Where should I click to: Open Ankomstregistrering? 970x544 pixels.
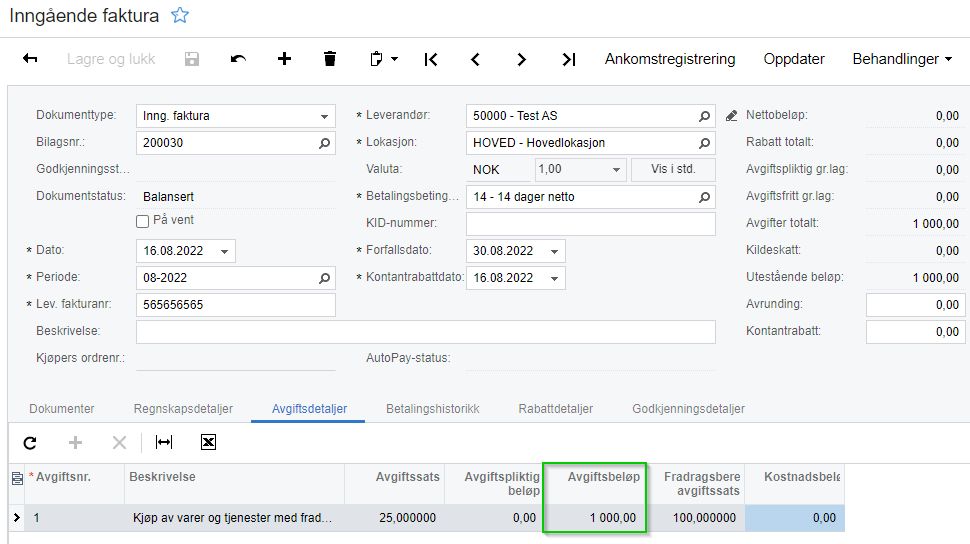[x=670, y=59]
